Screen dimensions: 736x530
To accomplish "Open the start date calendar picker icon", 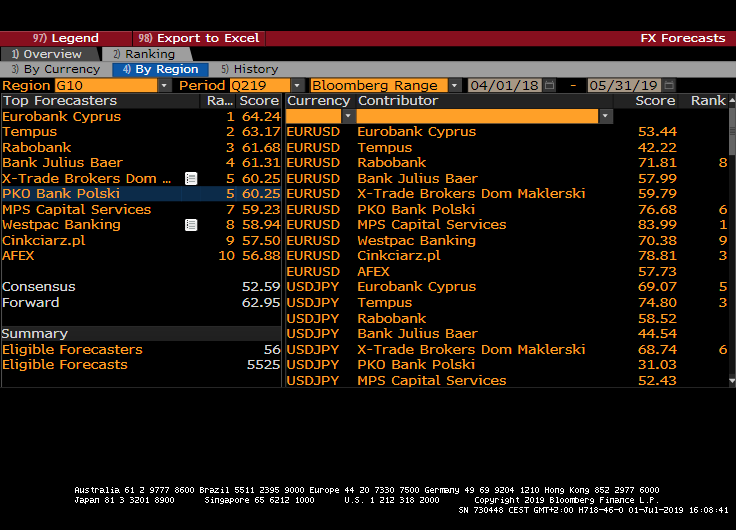I will pyautogui.click(x=549, y=86).
